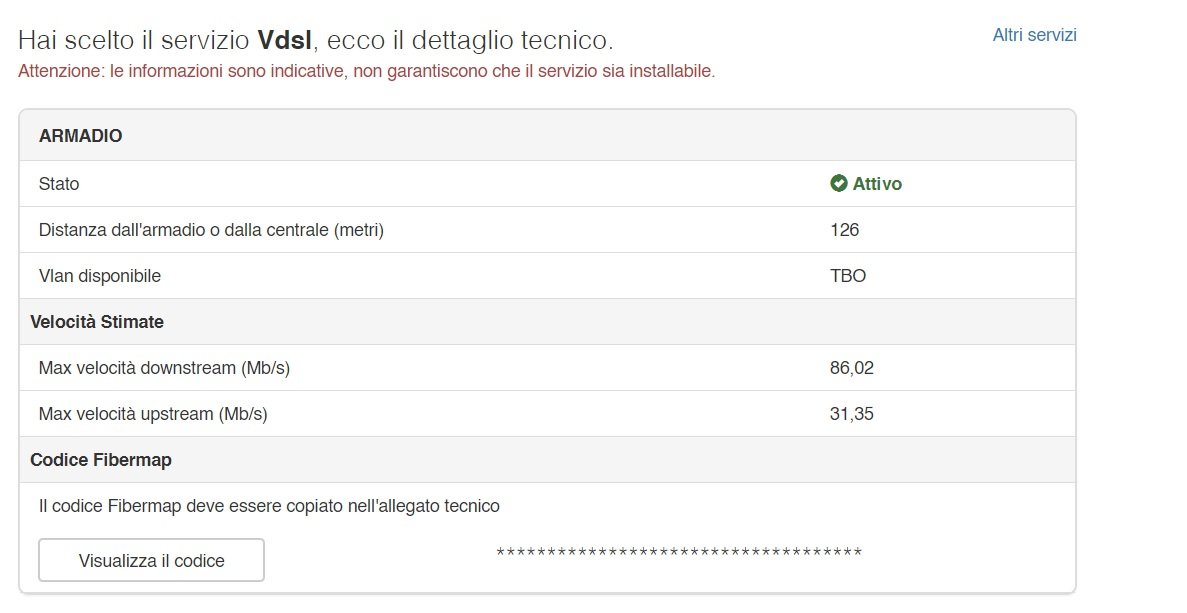Click the Distanza dall'armadio row label

(x=211, y=230)
